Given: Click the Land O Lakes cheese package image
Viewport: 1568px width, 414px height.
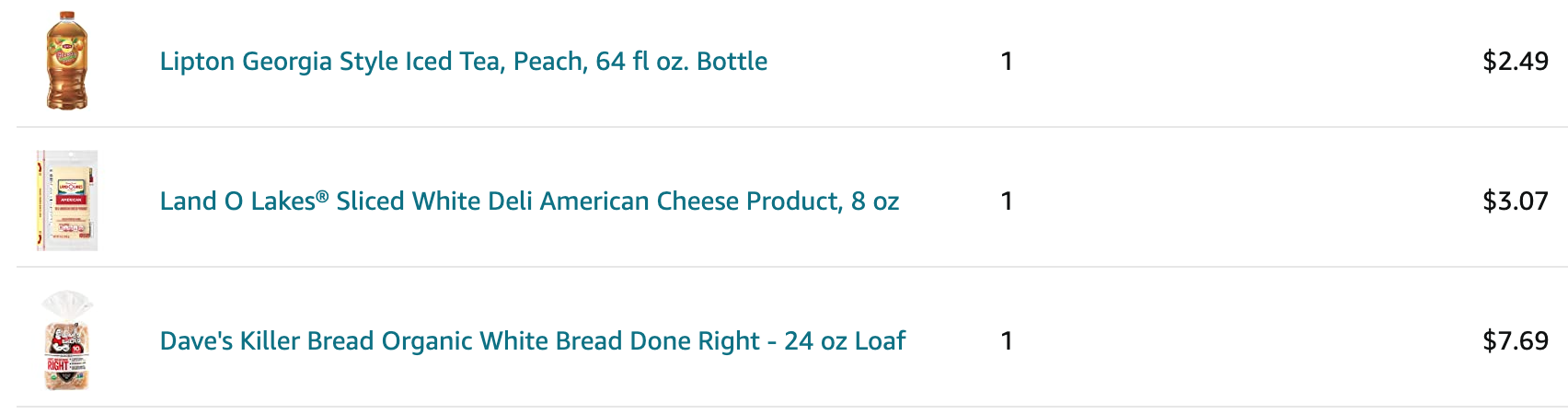Looking at the screenshot, I should pyautogui.click(x=67, y=201).
